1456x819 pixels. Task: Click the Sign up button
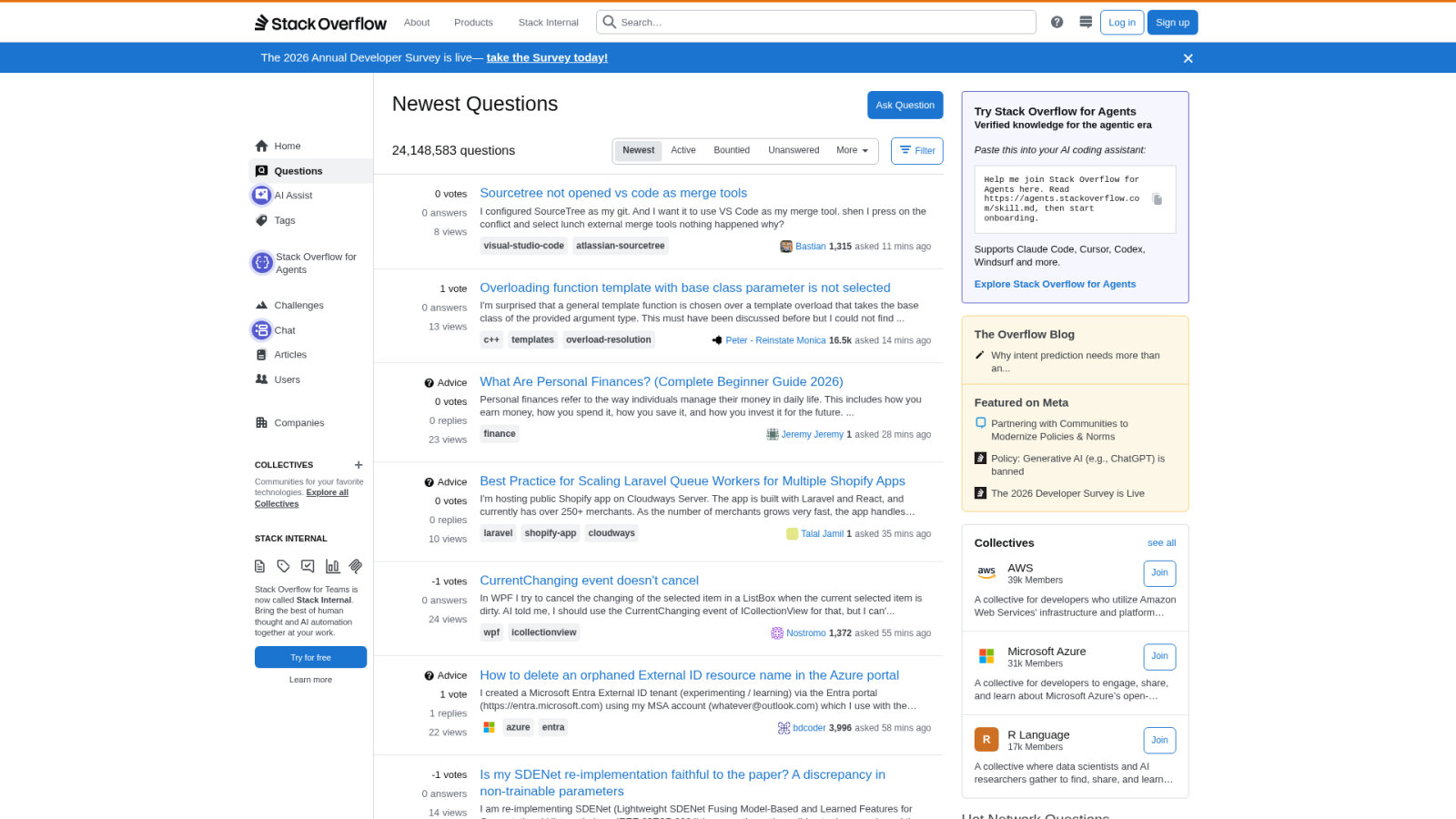(x=1173, y=23)
